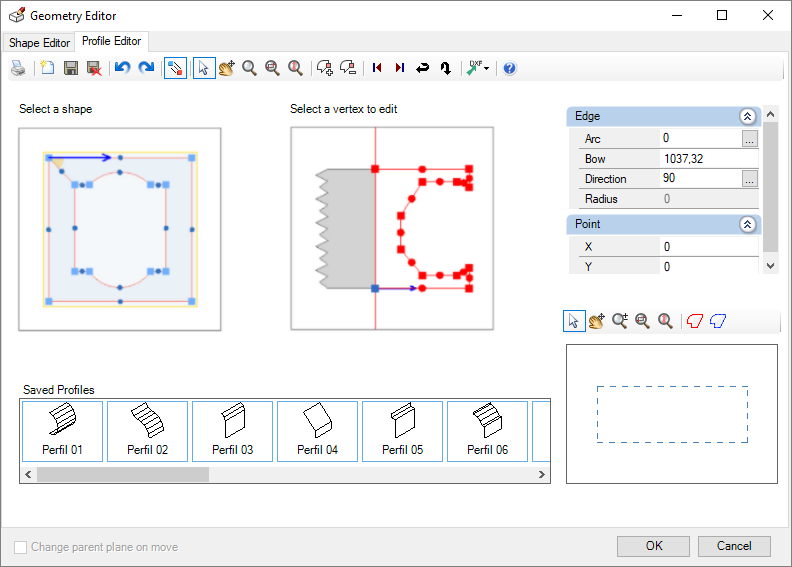
Task: Open the help question mark icon
Action: [509, 68]
